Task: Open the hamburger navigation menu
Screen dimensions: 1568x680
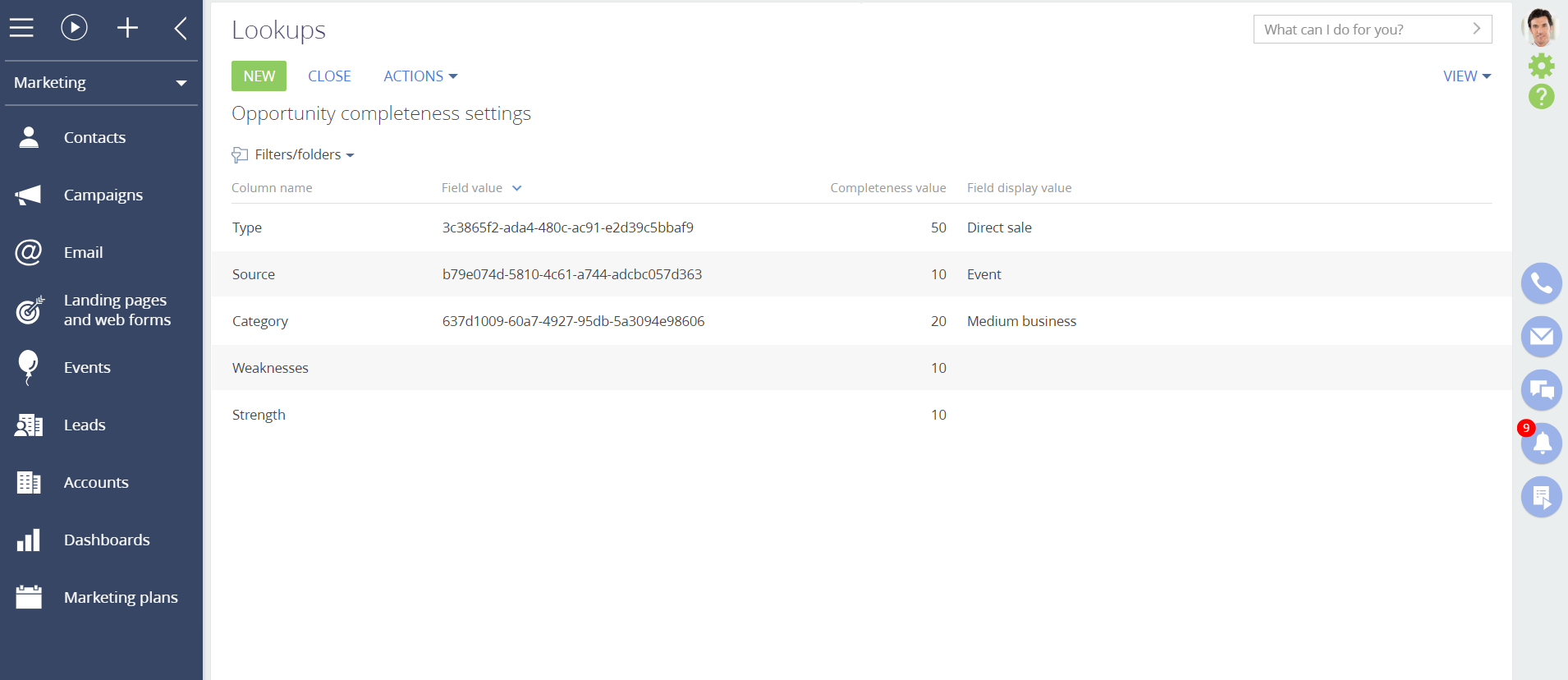Action: [x=22, y=28]
